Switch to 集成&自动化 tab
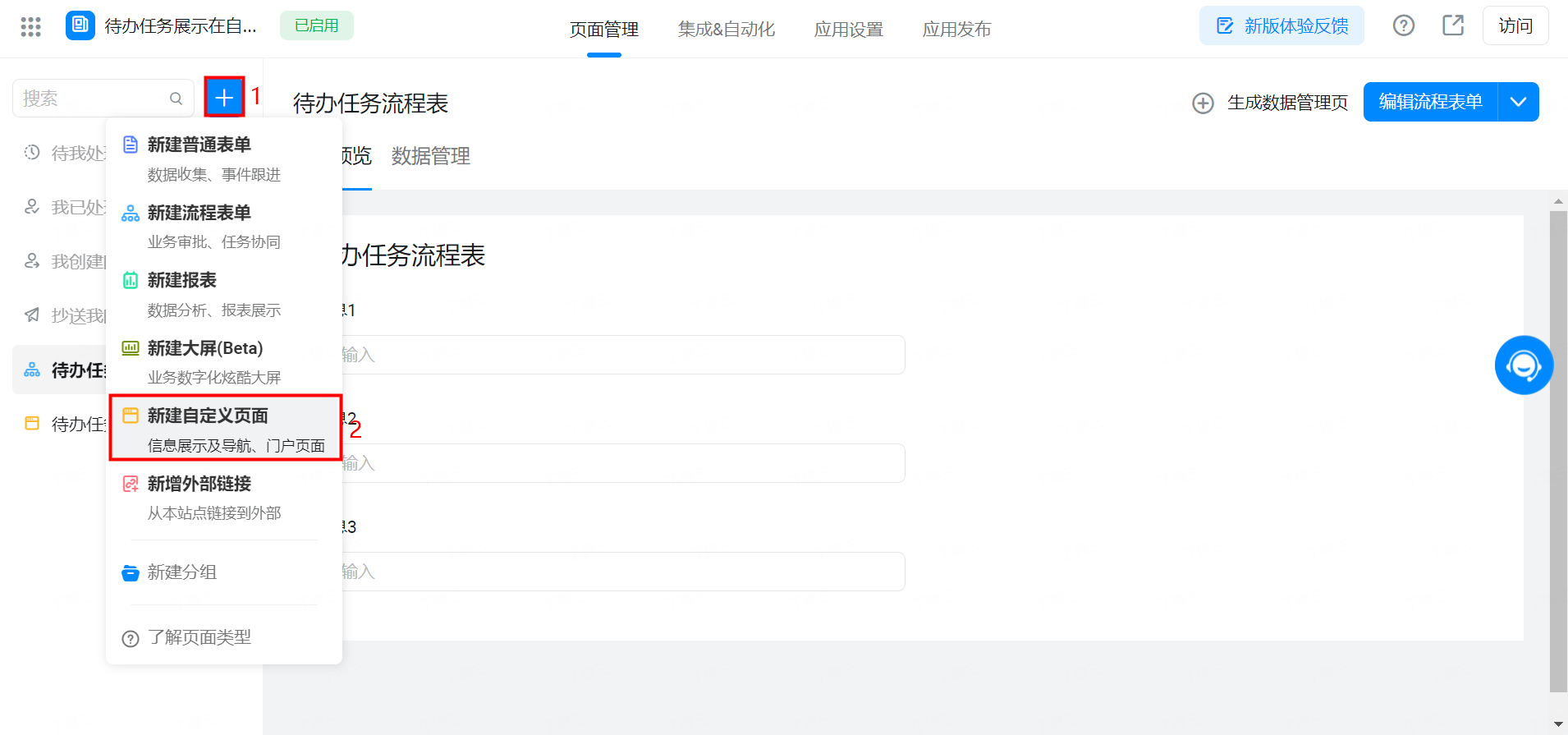 pyautogui.click(x=727, y=30)
